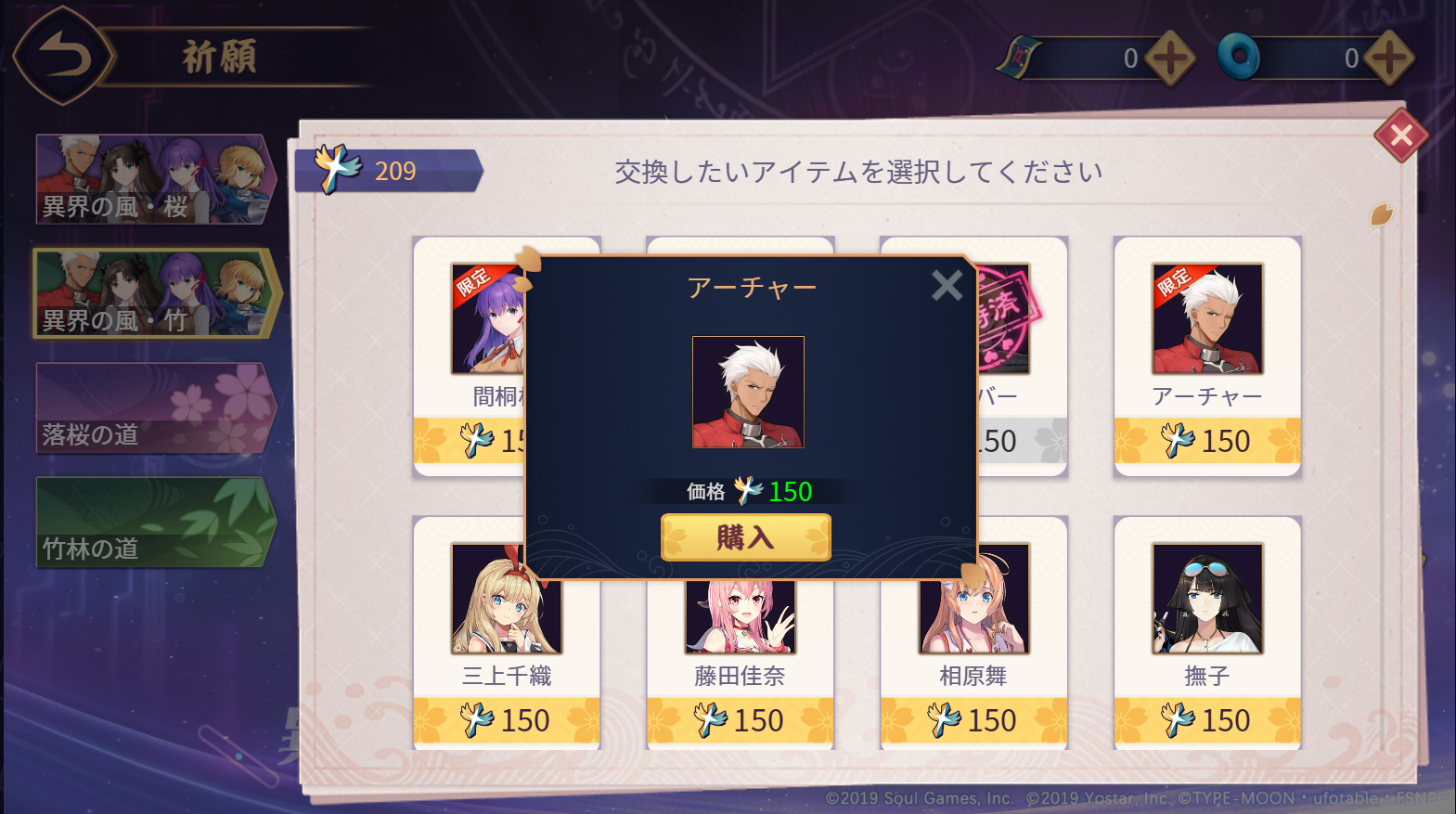Select the 間桐桜 limited card
Viewport: 1456px width, 814px height.
(469, 356)
